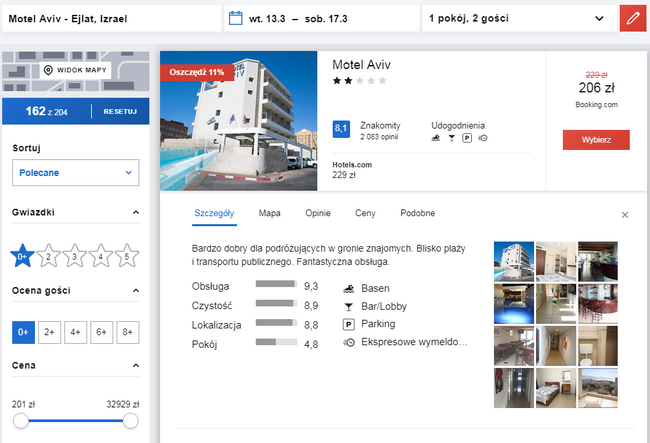Click the red Wybierz button
This screenshot has width=650, height=443.
tap(596, 140)
